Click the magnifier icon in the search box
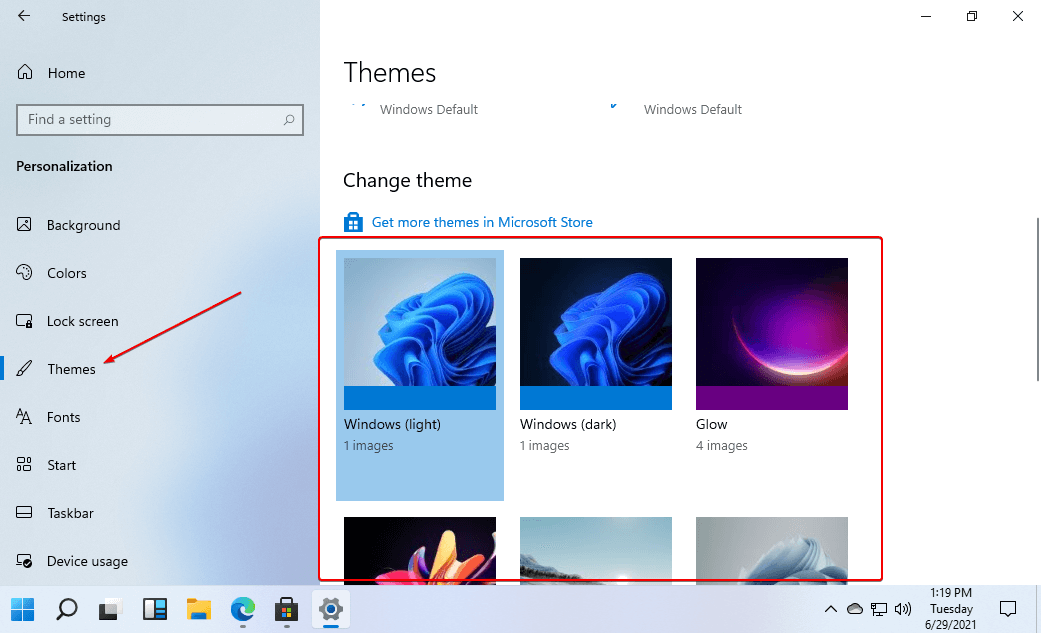 coord(289,120)
